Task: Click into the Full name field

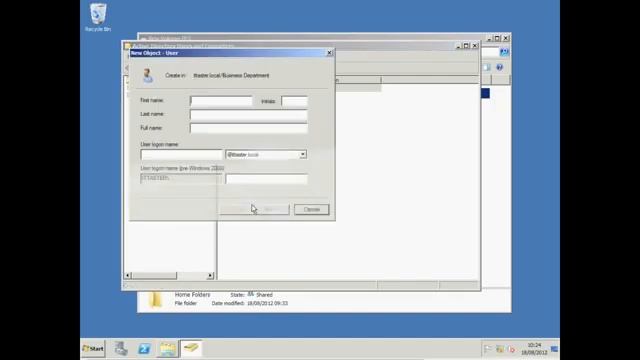Action: (249, 129)
